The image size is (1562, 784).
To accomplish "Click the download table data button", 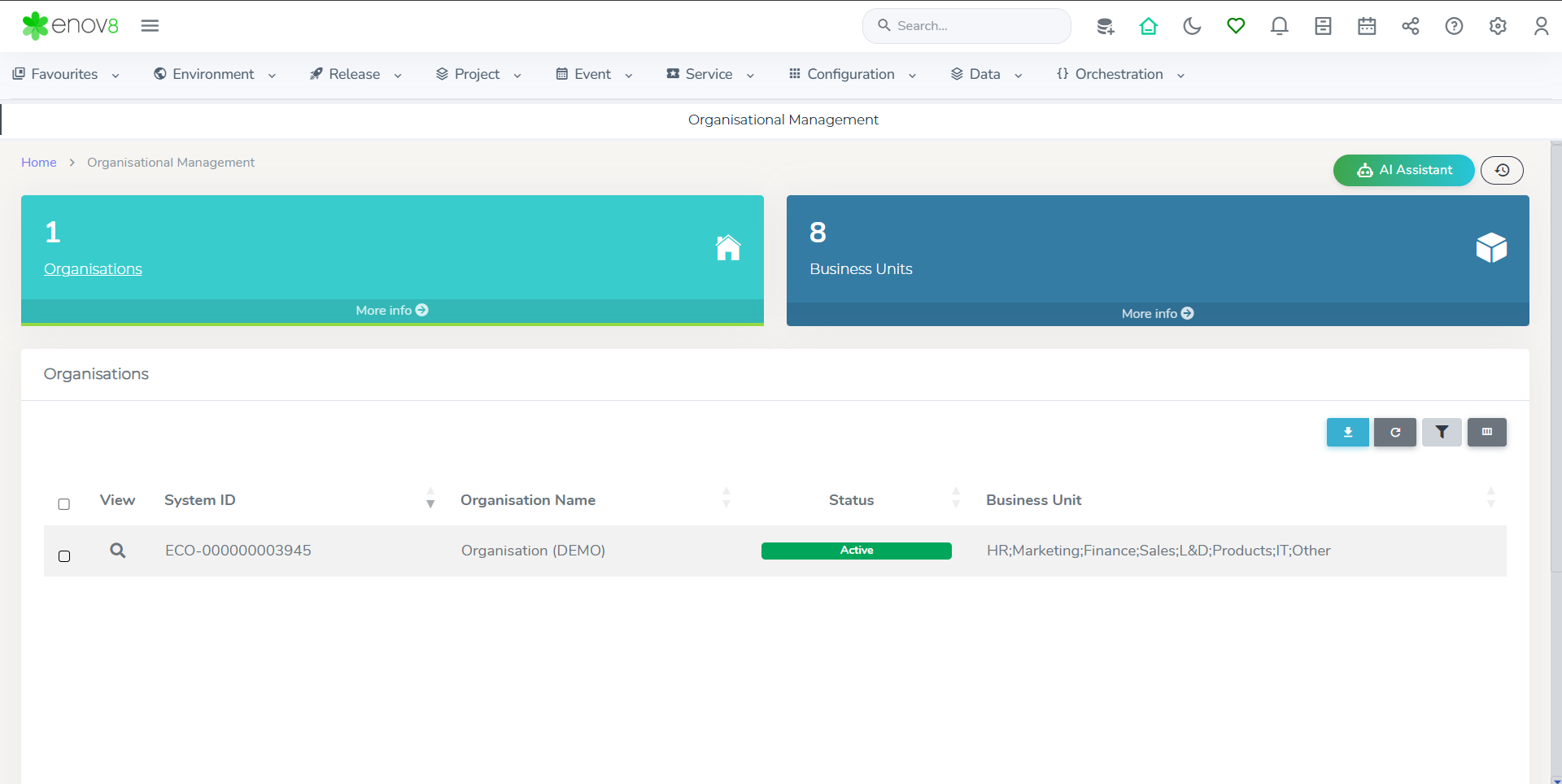I will pyautogui.click(x=1347, y=433).
